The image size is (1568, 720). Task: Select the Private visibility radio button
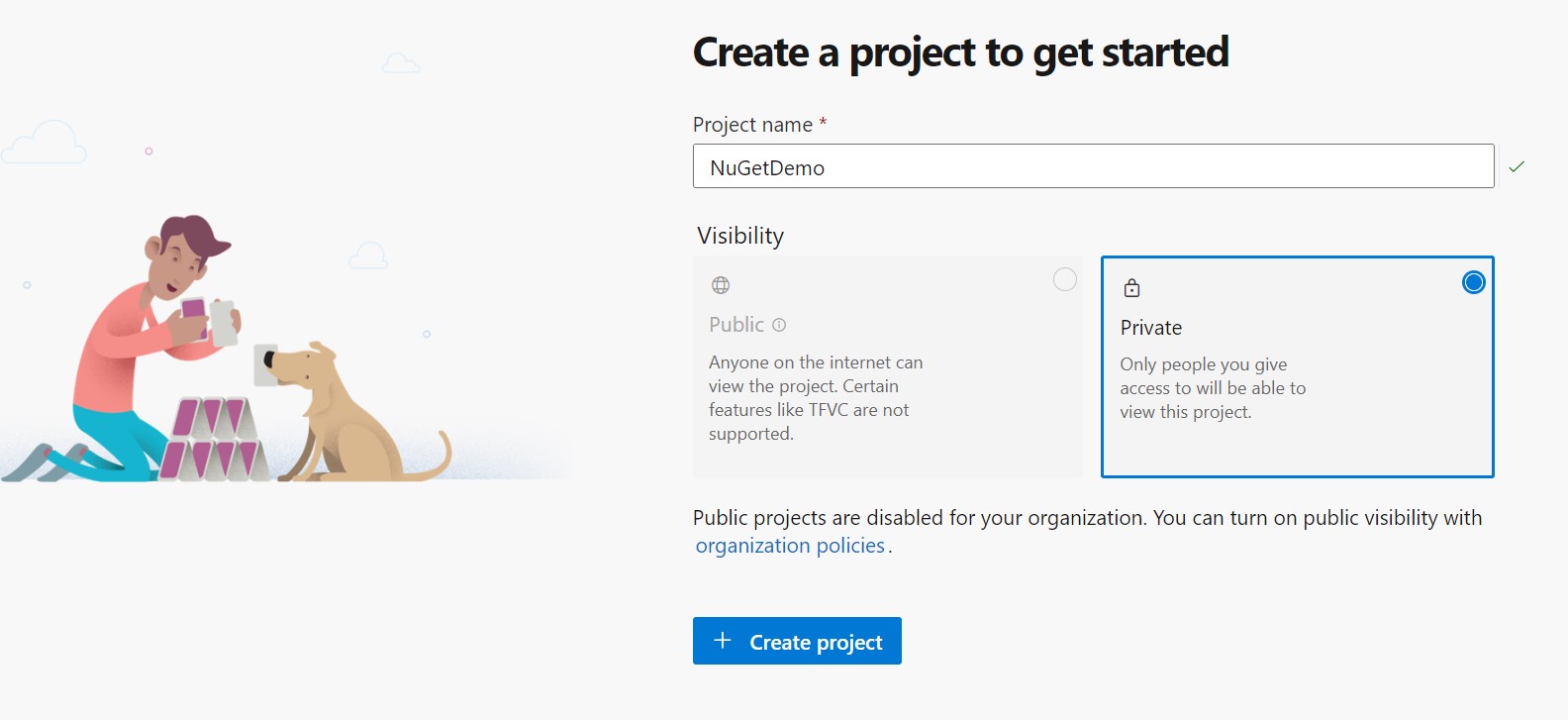point(1472,281)
